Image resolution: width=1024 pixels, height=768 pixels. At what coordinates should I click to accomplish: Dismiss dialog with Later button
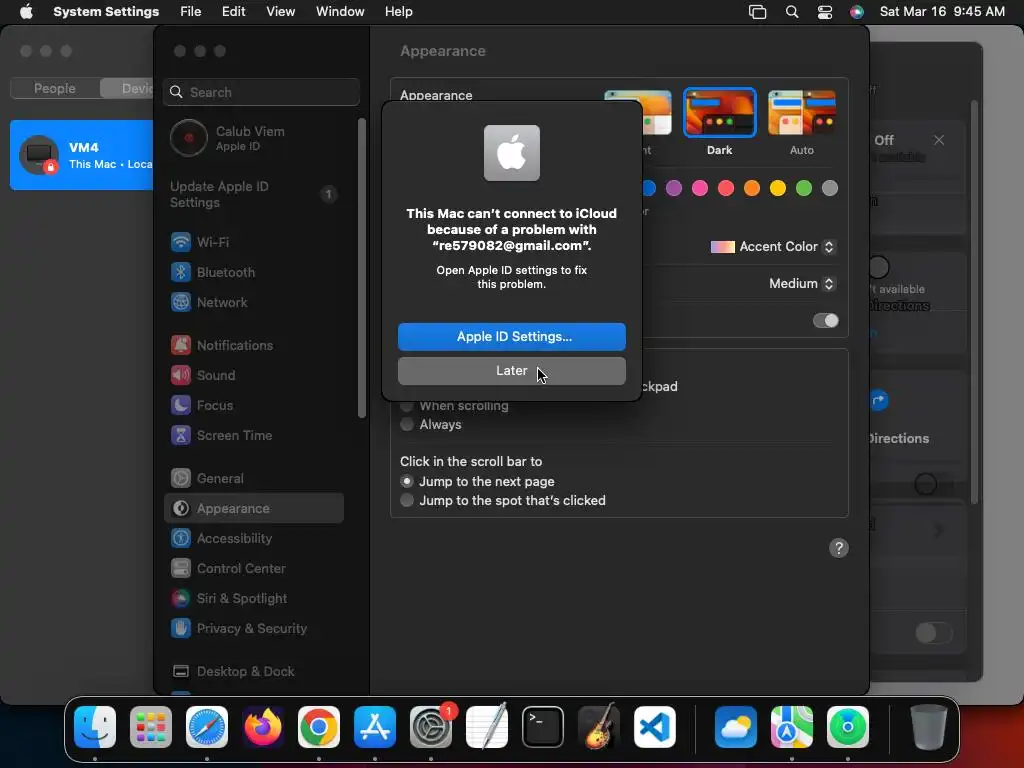click(511, 371)
